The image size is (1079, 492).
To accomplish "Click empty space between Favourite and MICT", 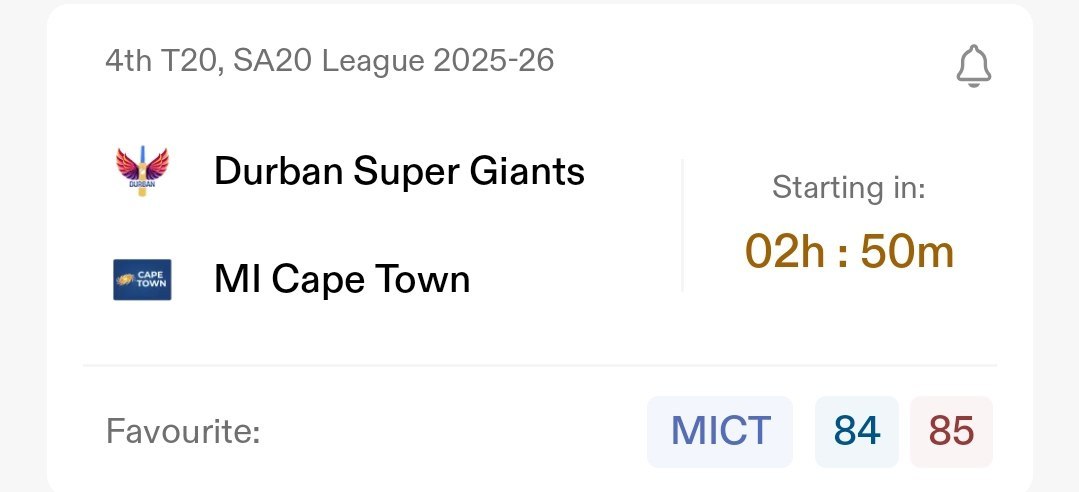I will 450,433.
